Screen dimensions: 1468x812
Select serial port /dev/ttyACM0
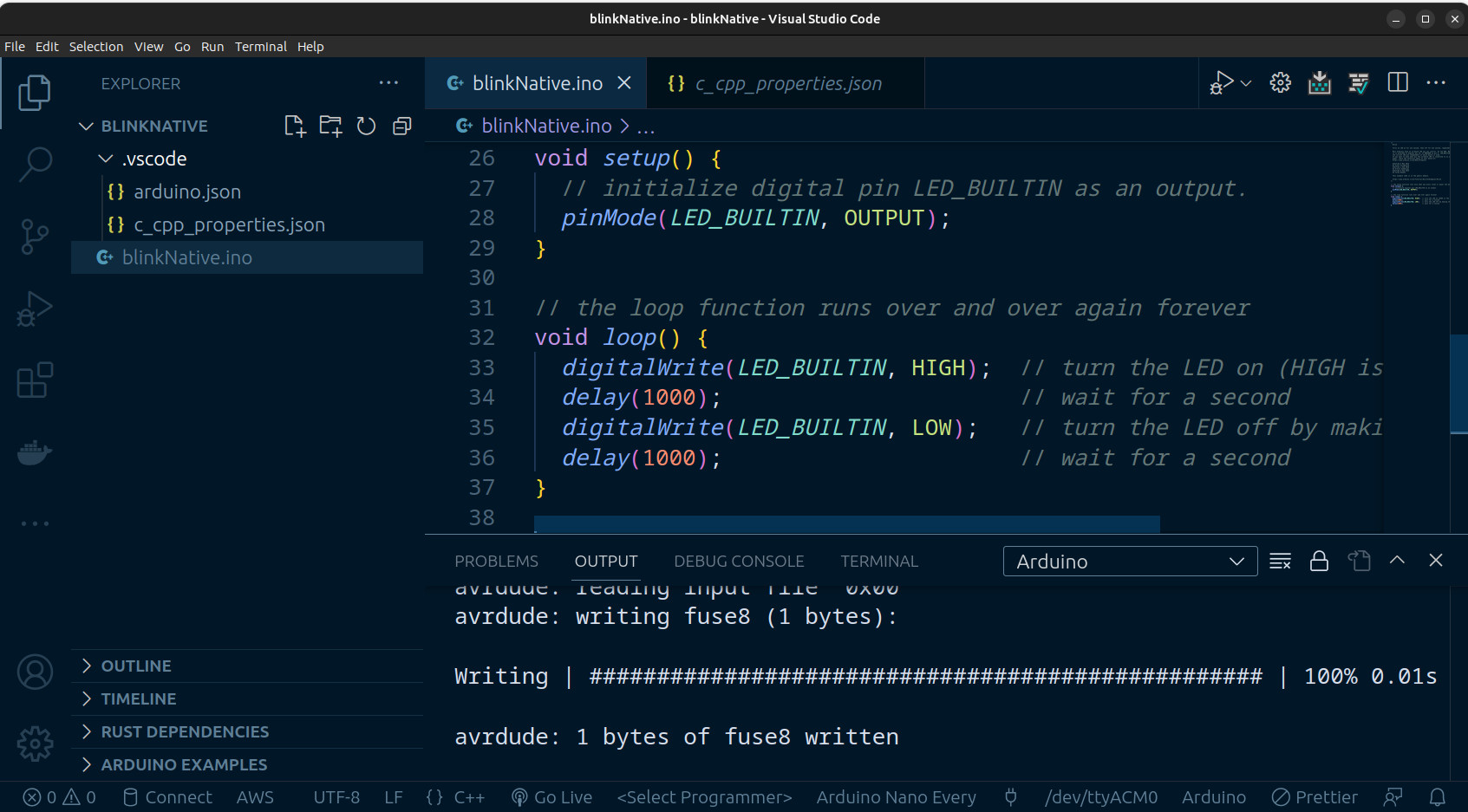pos(1101,797)
